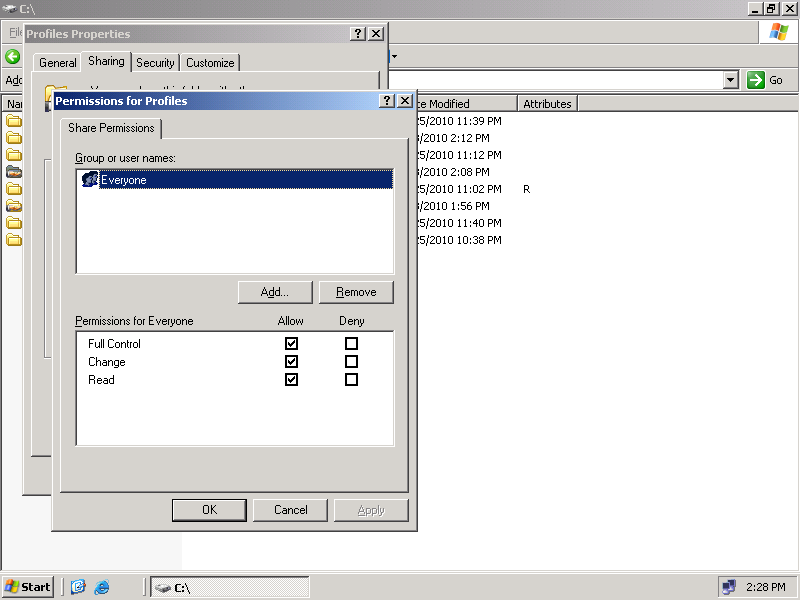The height and width of the screenshot is (600, 800).
Task: Select Sharing tab in Profiles Properties
Action: (106, 61)
